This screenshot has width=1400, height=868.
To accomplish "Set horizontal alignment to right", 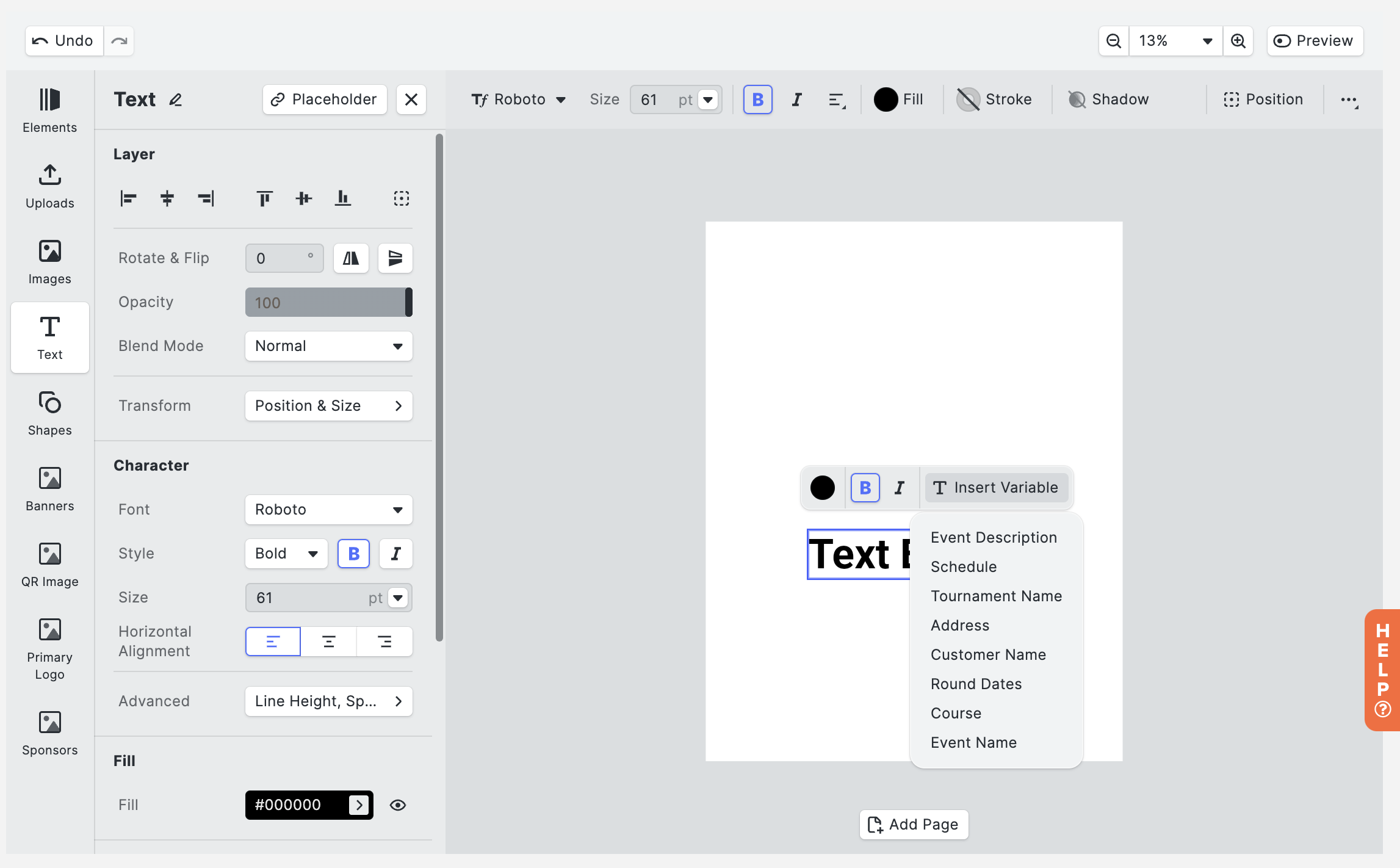I will (384, 642).
